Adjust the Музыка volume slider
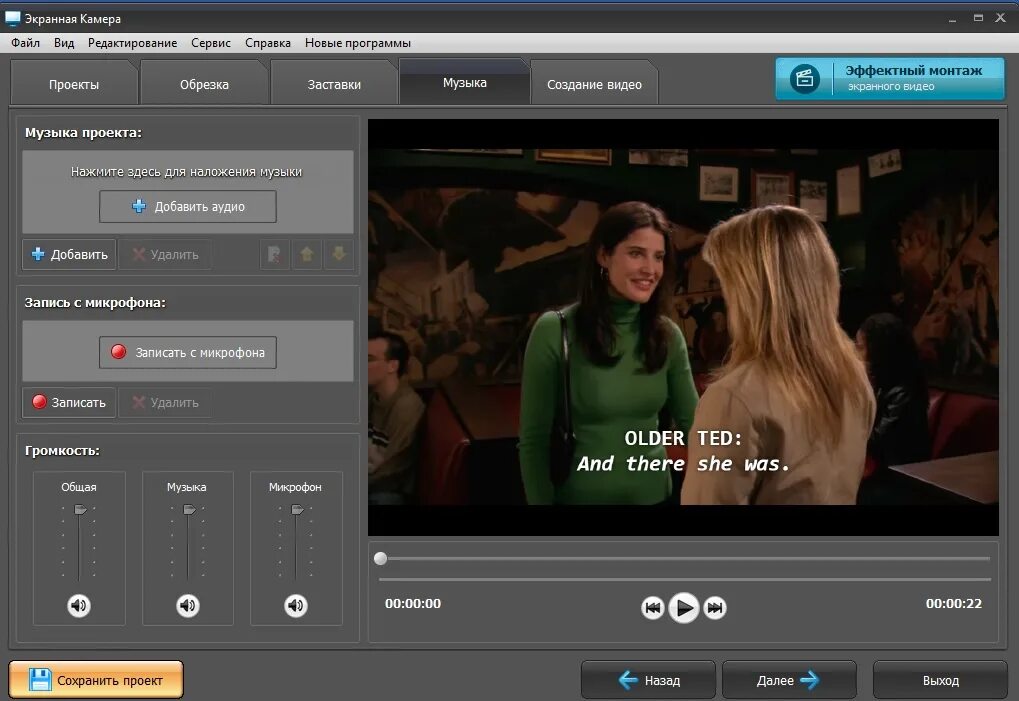The image size is (1019, 701). 189,509
